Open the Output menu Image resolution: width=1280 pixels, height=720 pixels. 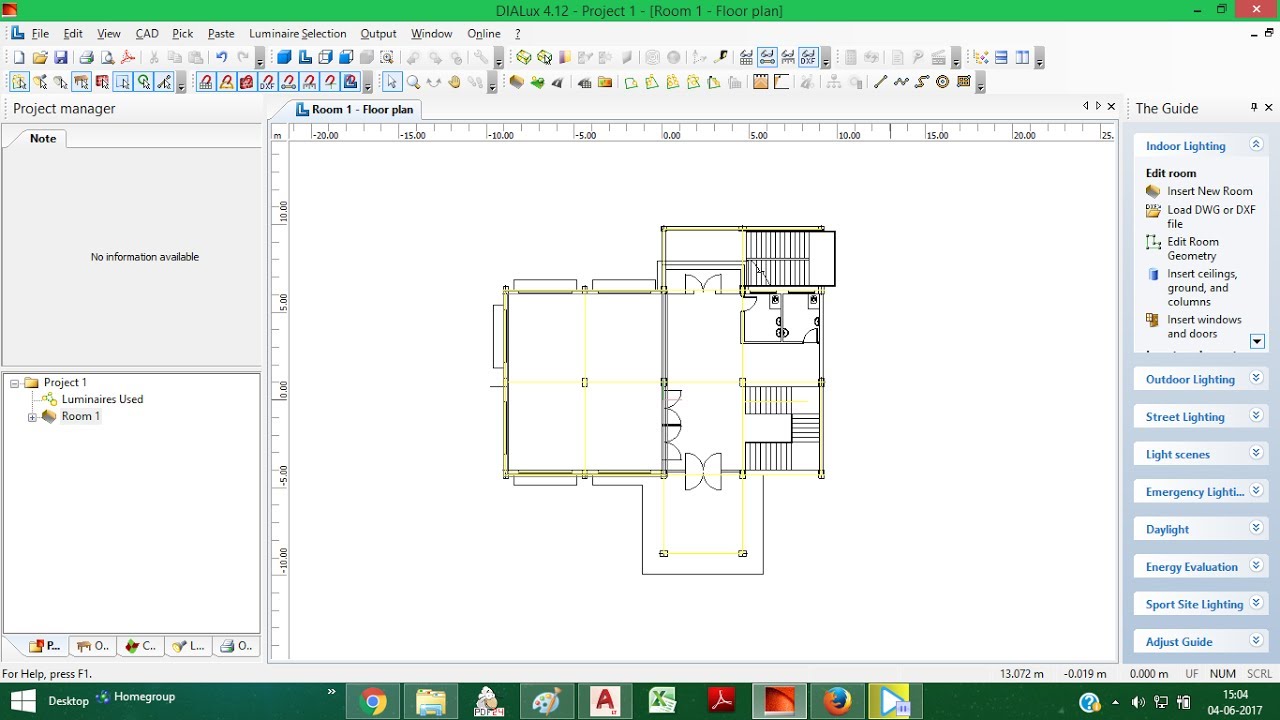click(379, 34)
